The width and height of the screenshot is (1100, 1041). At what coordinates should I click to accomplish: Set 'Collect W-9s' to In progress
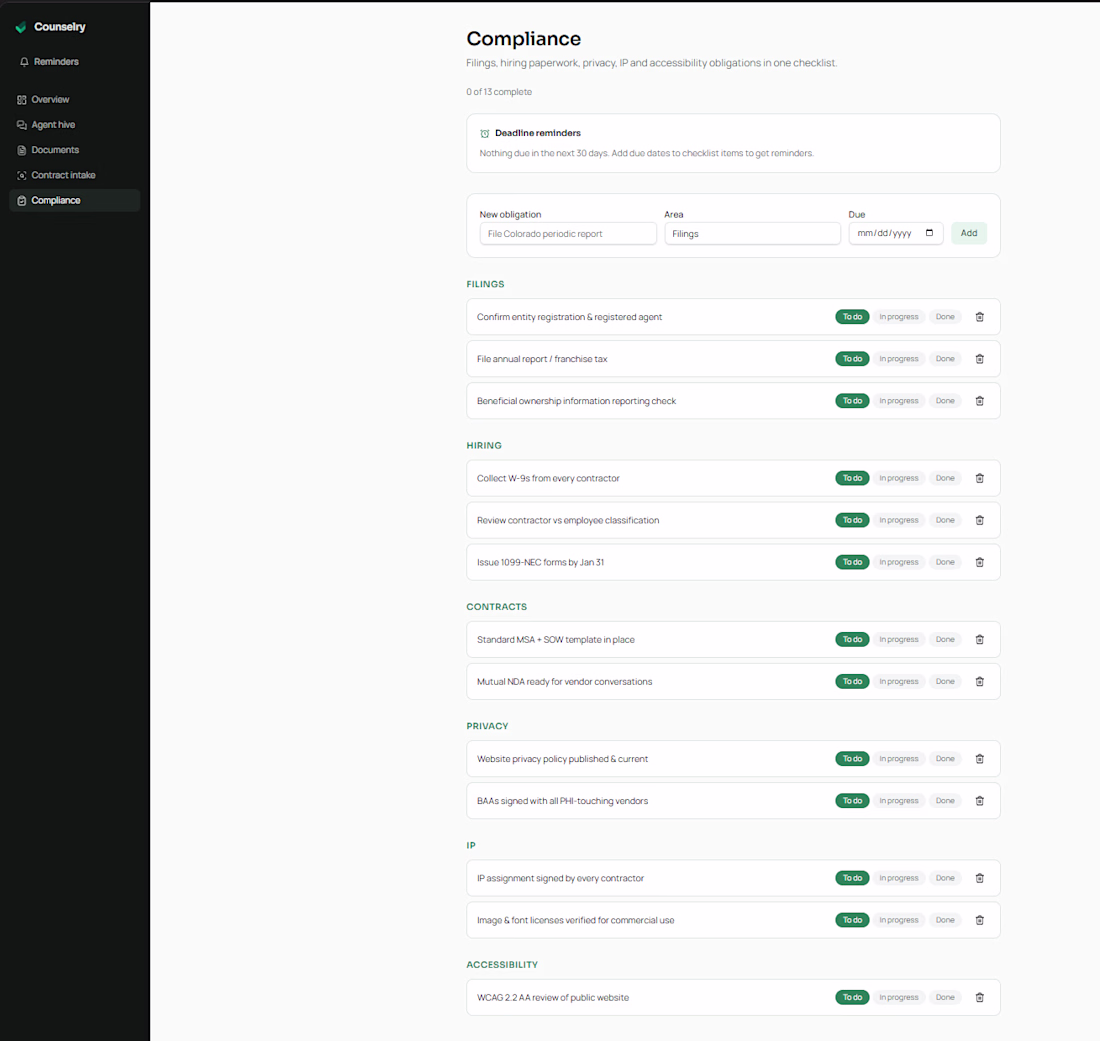tap(899, 478)
